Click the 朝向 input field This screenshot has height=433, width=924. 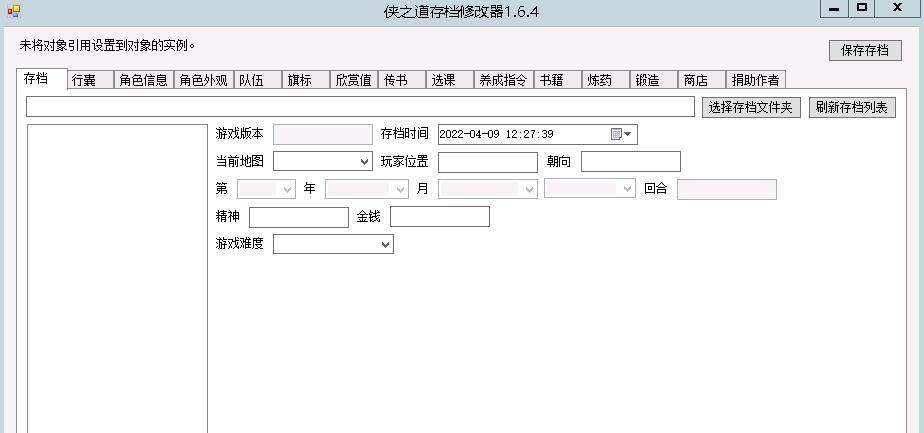[631, 161]
